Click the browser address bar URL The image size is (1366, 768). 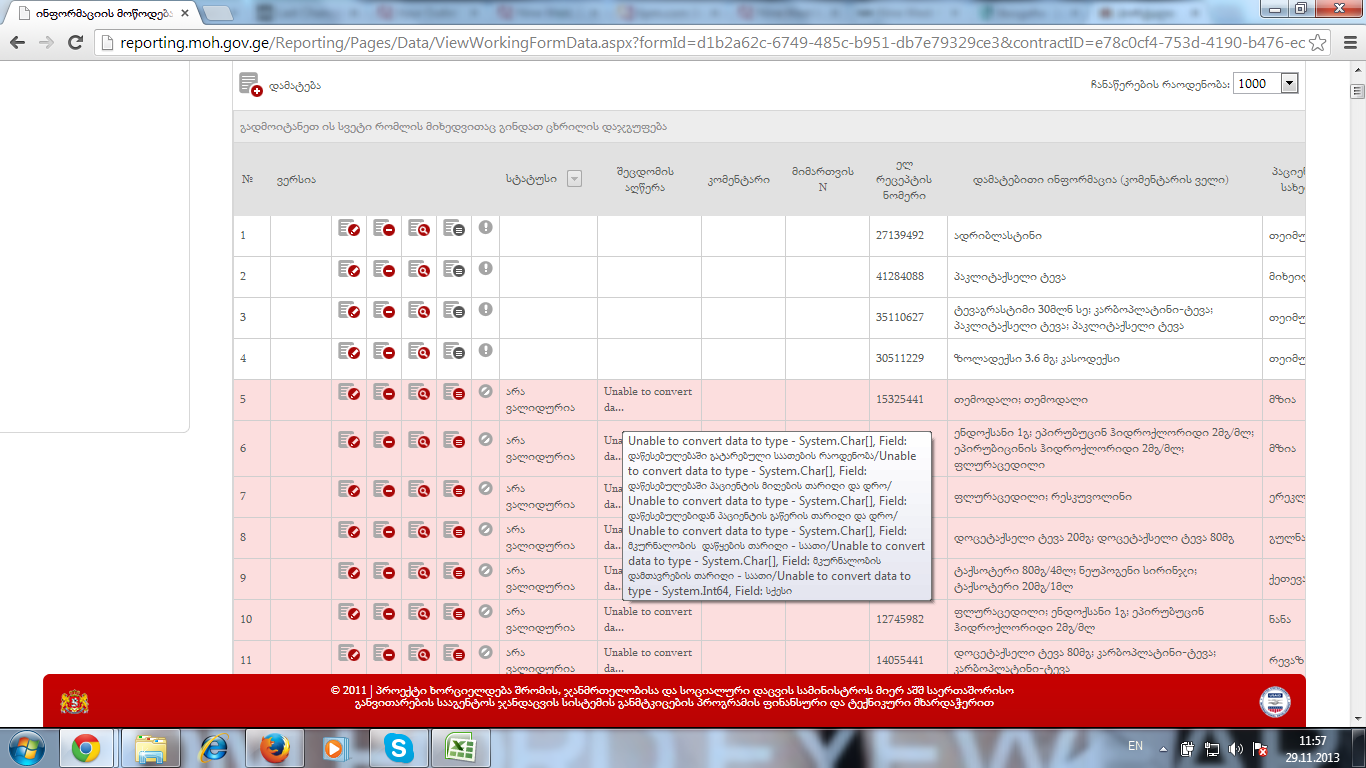(x=700, y=43)
